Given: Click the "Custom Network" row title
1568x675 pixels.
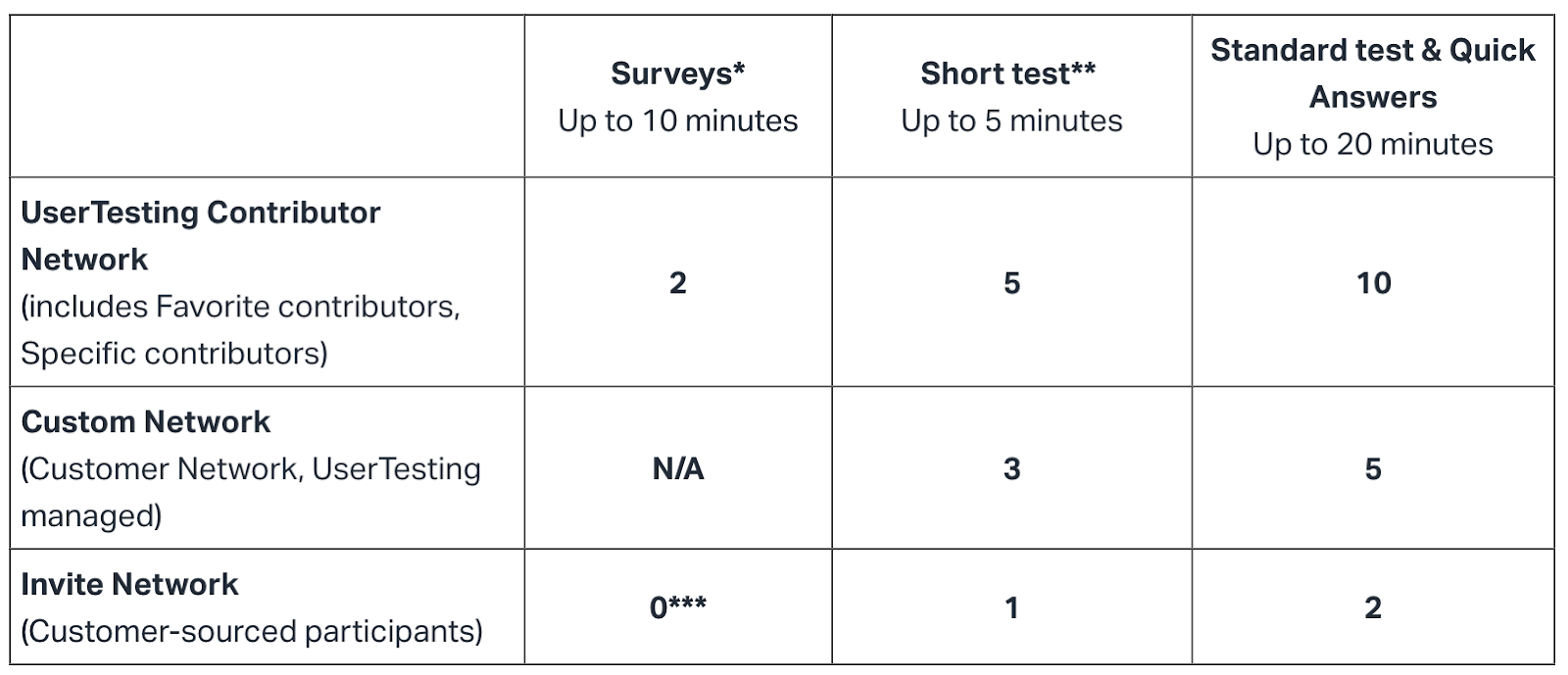Looking at the screenshot, I should point(145,422).
